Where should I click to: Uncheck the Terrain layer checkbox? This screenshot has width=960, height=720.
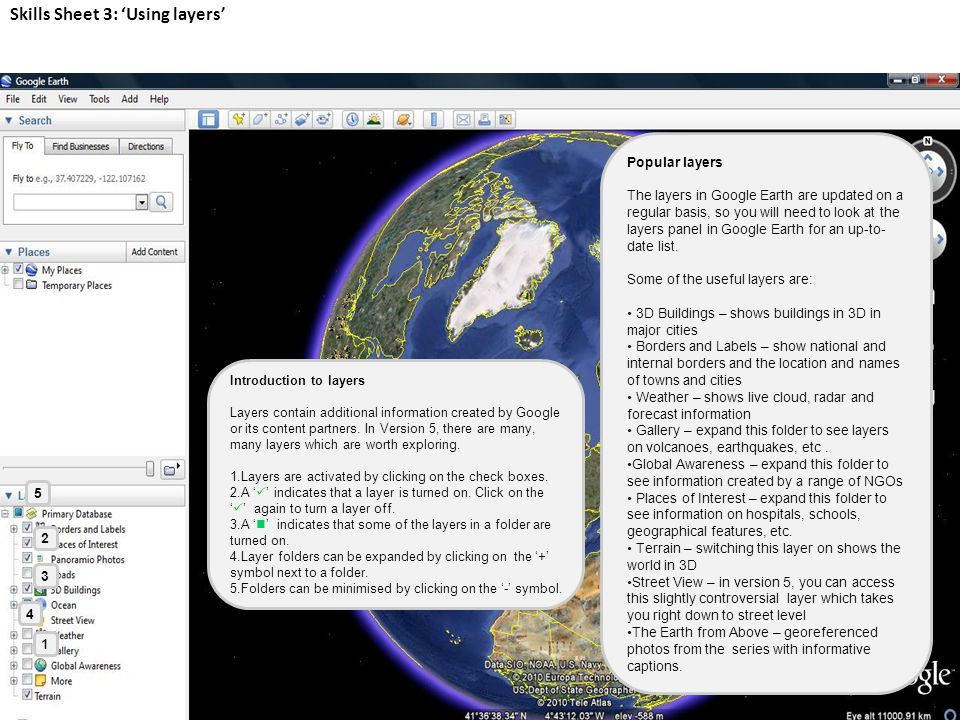point(27,695)
